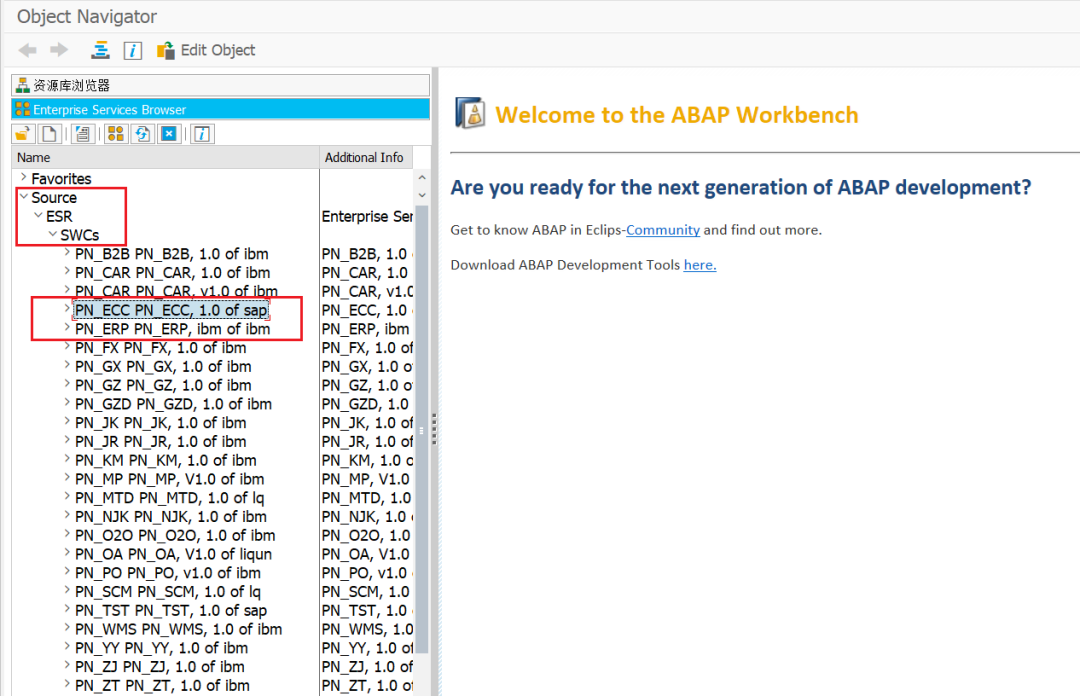
Task: Select PN_KM PN_KM, 1.0 of ibm
Action: 165,460
